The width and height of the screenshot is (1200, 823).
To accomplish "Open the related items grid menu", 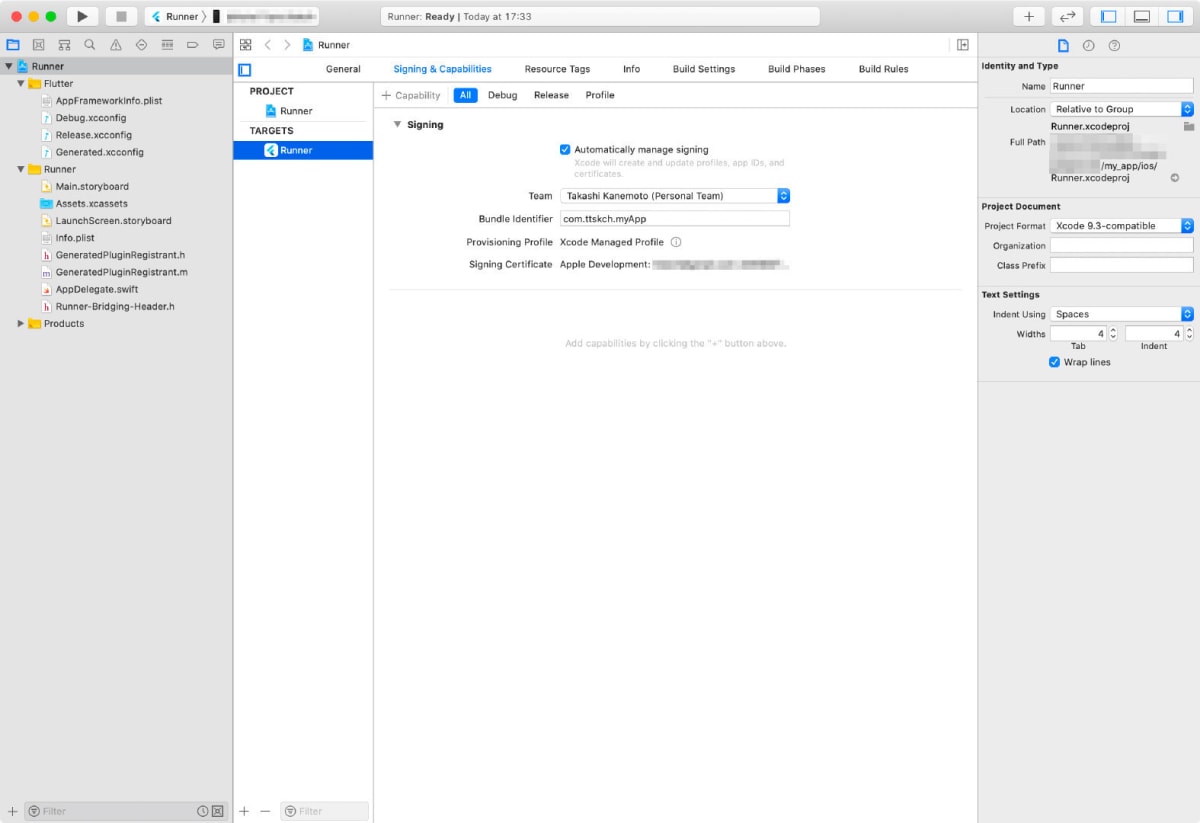I will (x=246, y=45).
